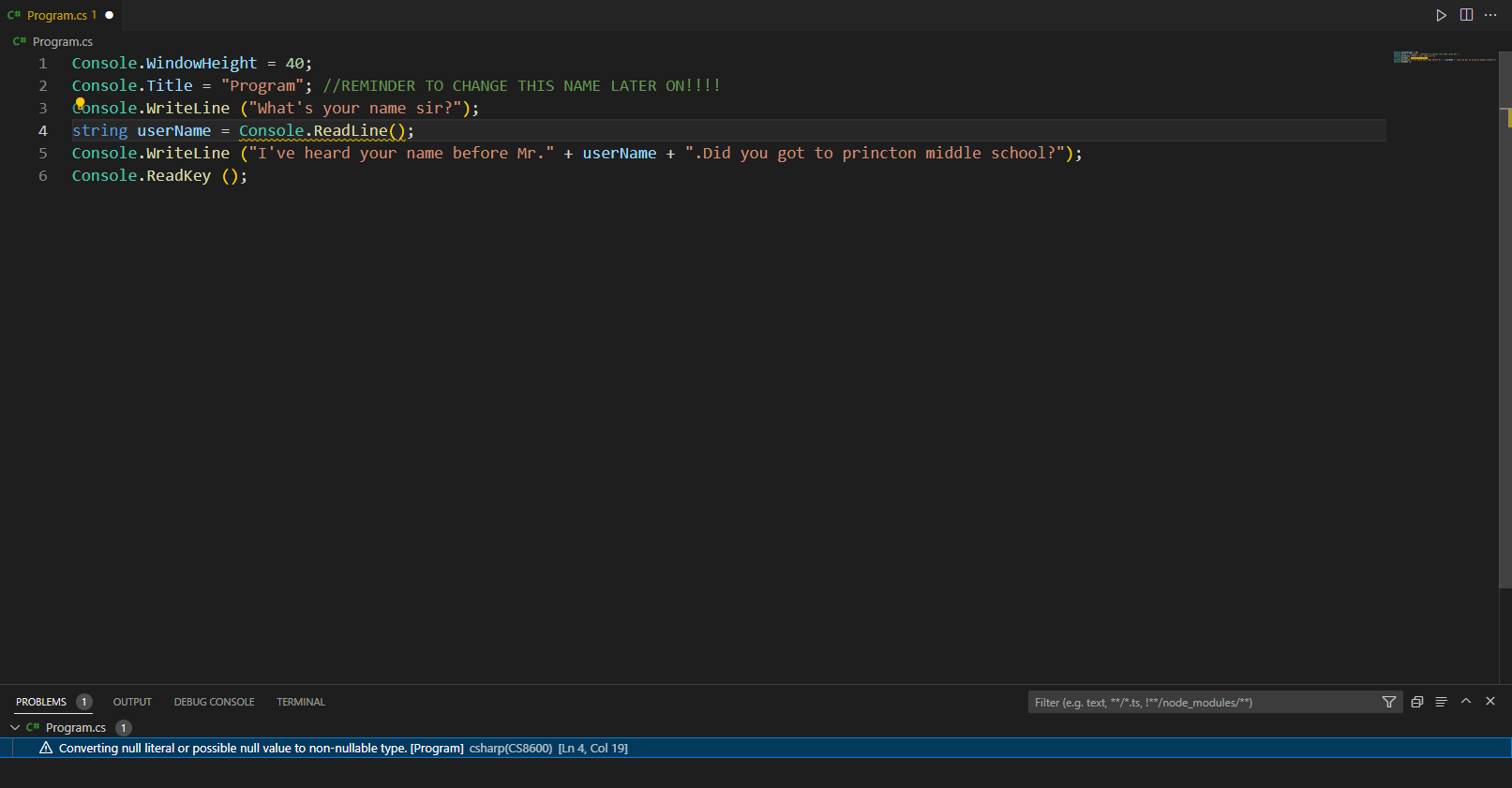Switch to the Terminal tab
This screenshot has height=788, width=1512.
(301, 702)
